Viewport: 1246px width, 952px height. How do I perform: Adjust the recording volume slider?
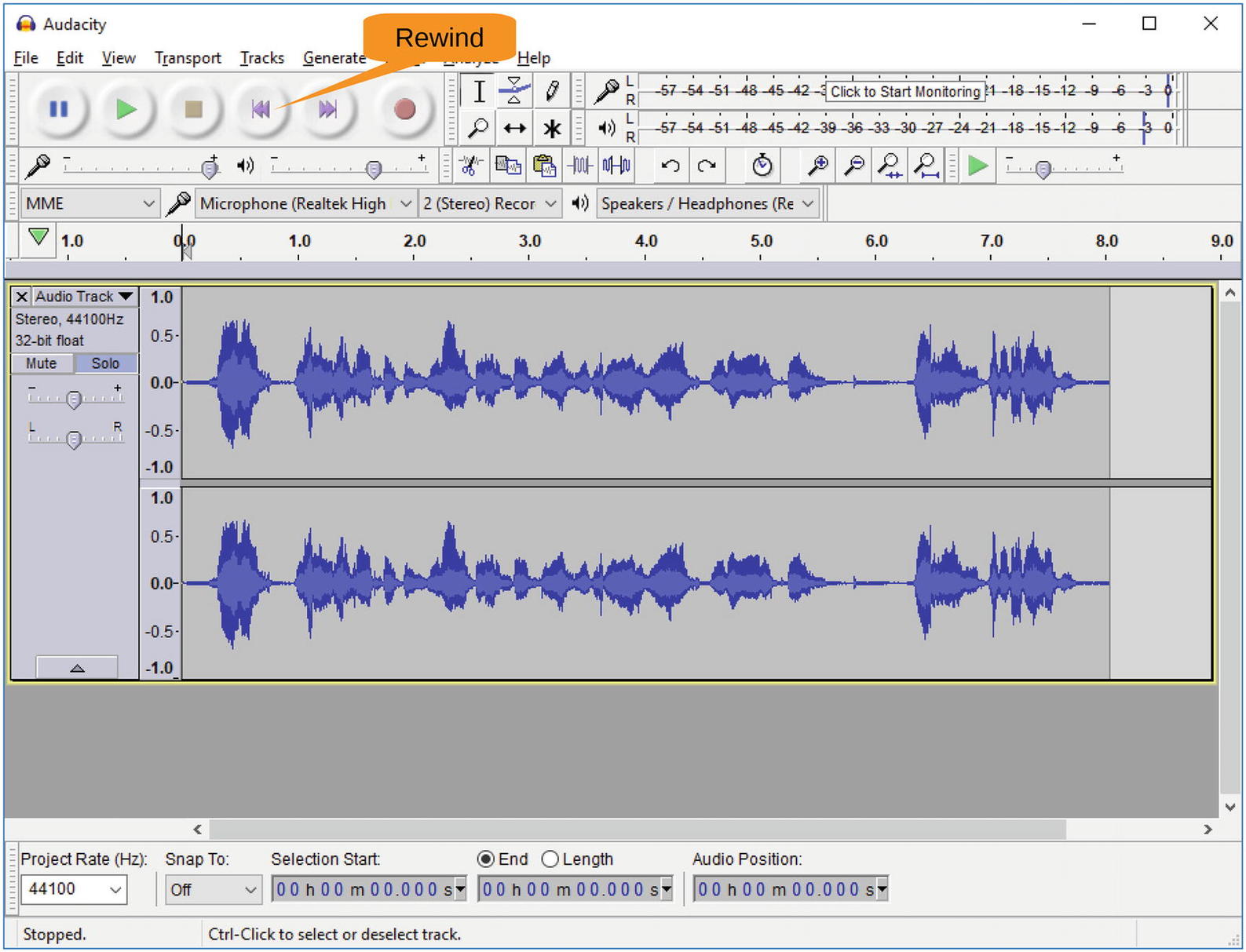point(209,168)
